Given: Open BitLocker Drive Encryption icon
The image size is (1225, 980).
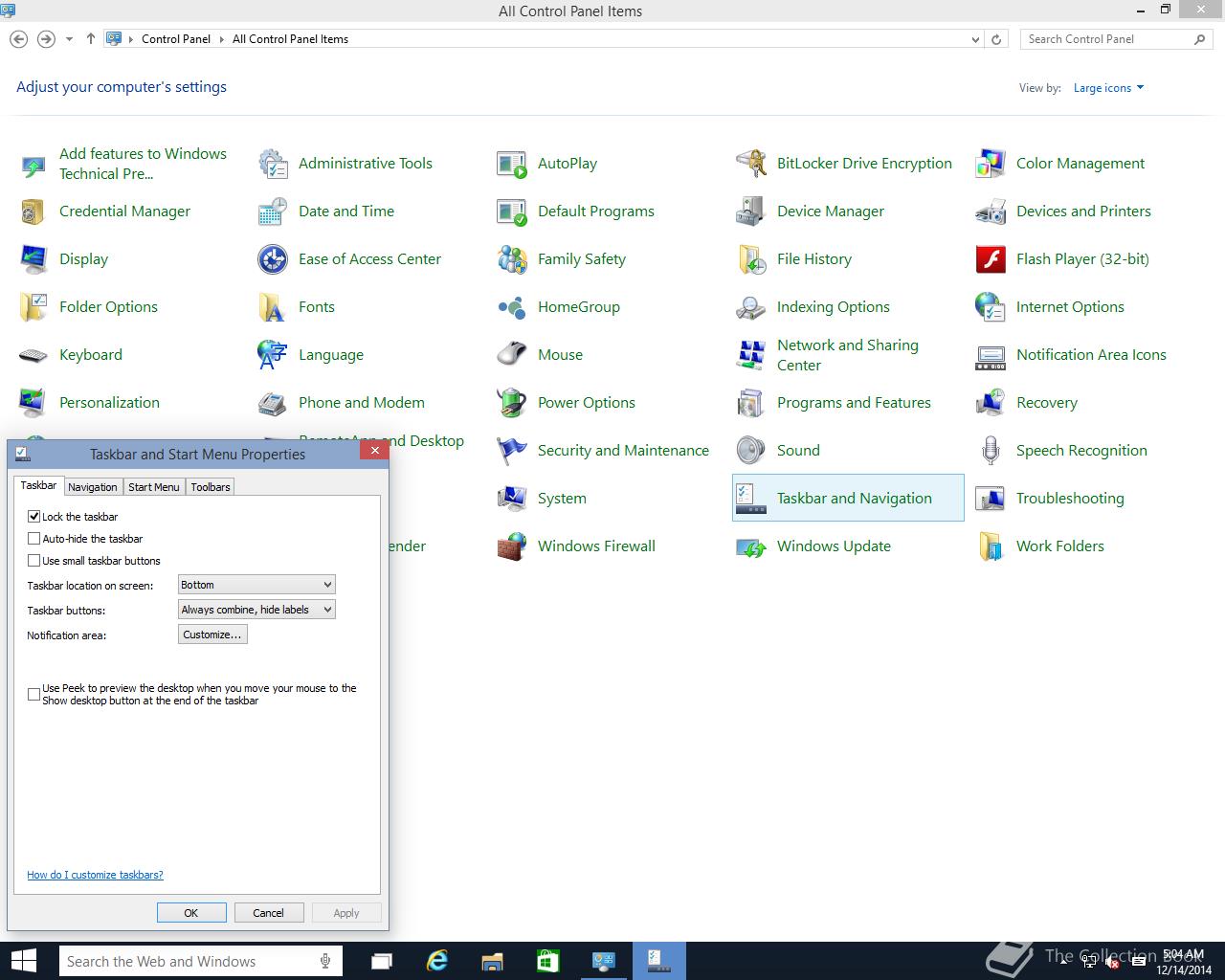Looking at the screenshot, I should coord(751,164).
